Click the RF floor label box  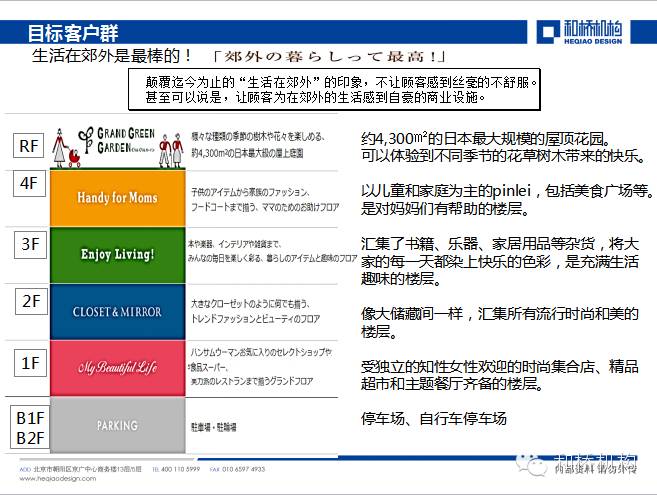coord(28,145)
